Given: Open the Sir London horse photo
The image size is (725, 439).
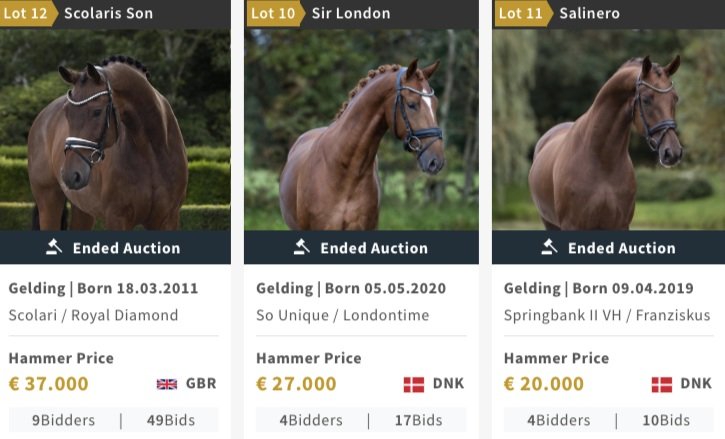Looking at the screenshot, I should coord(361,130).
